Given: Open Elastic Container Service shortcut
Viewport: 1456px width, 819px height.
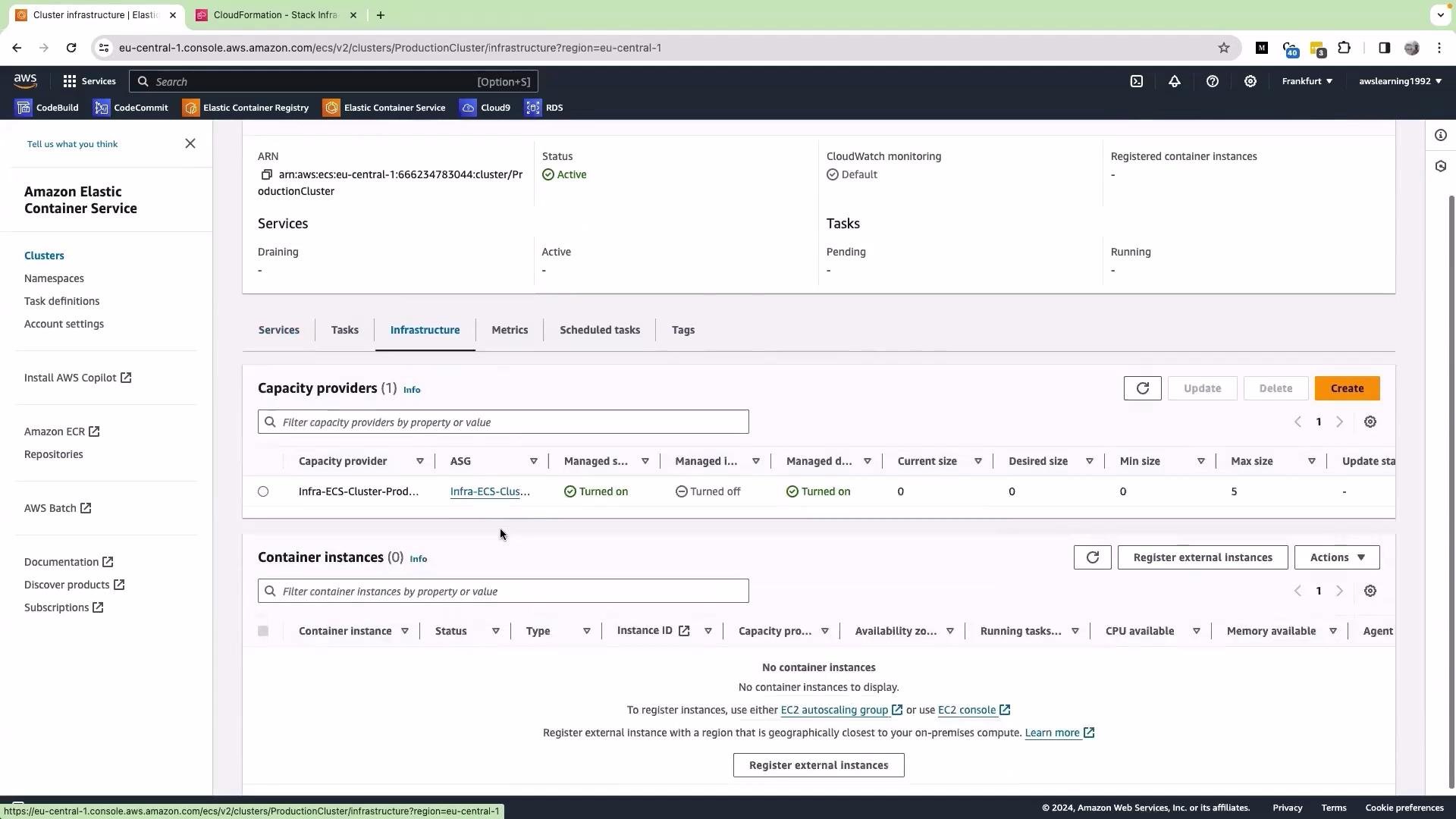Looking at the screenshot, I should click(x=384, y=108).
